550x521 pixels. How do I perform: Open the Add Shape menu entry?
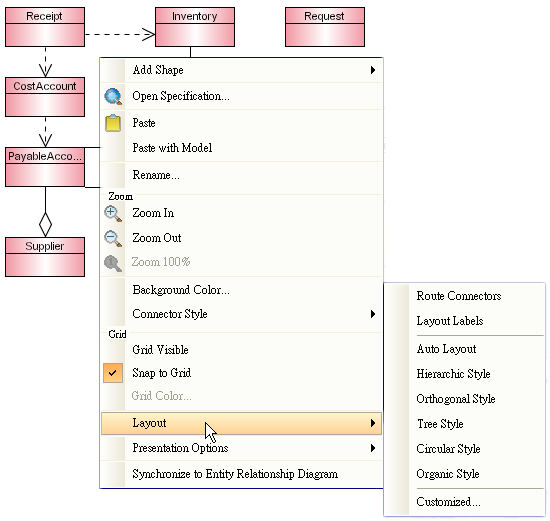pyautogui.click(x=241, y=70)
